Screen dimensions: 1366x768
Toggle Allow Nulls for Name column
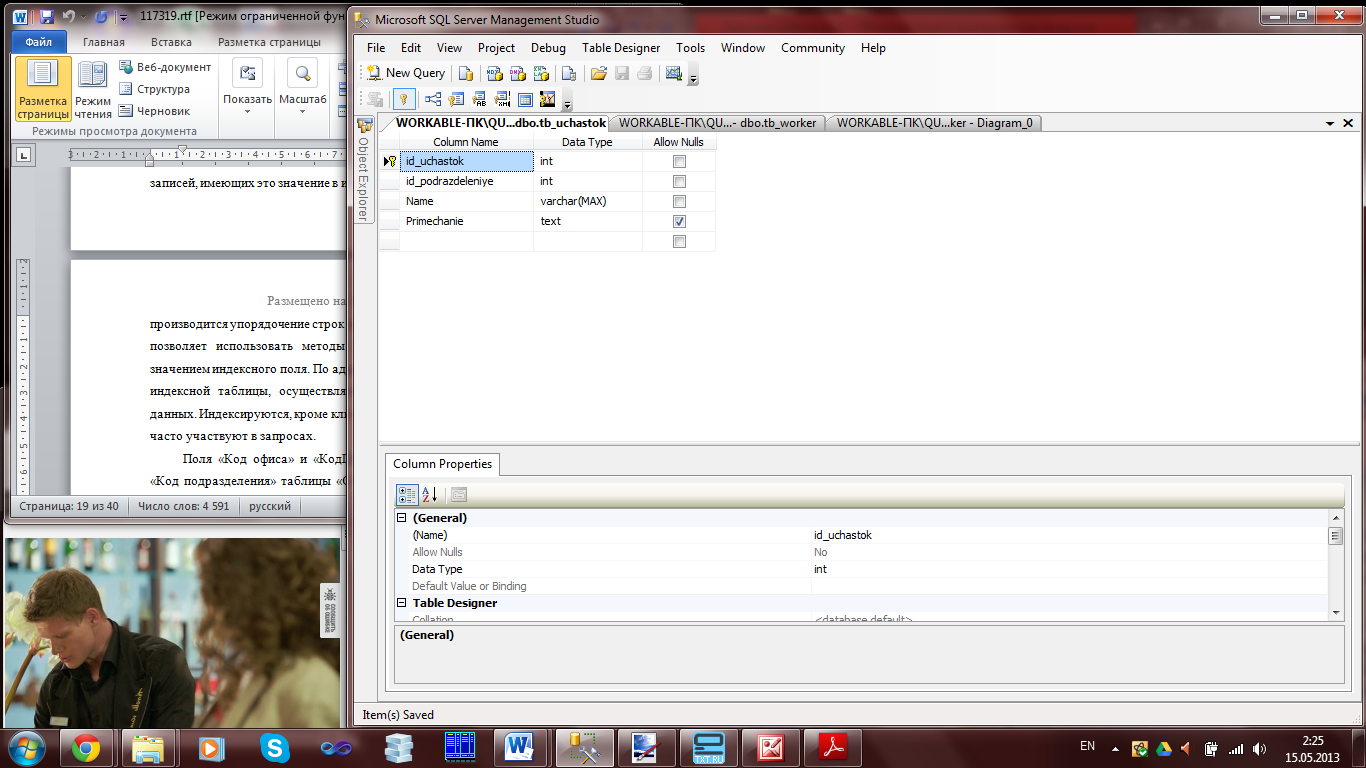[x=679, y=201]
